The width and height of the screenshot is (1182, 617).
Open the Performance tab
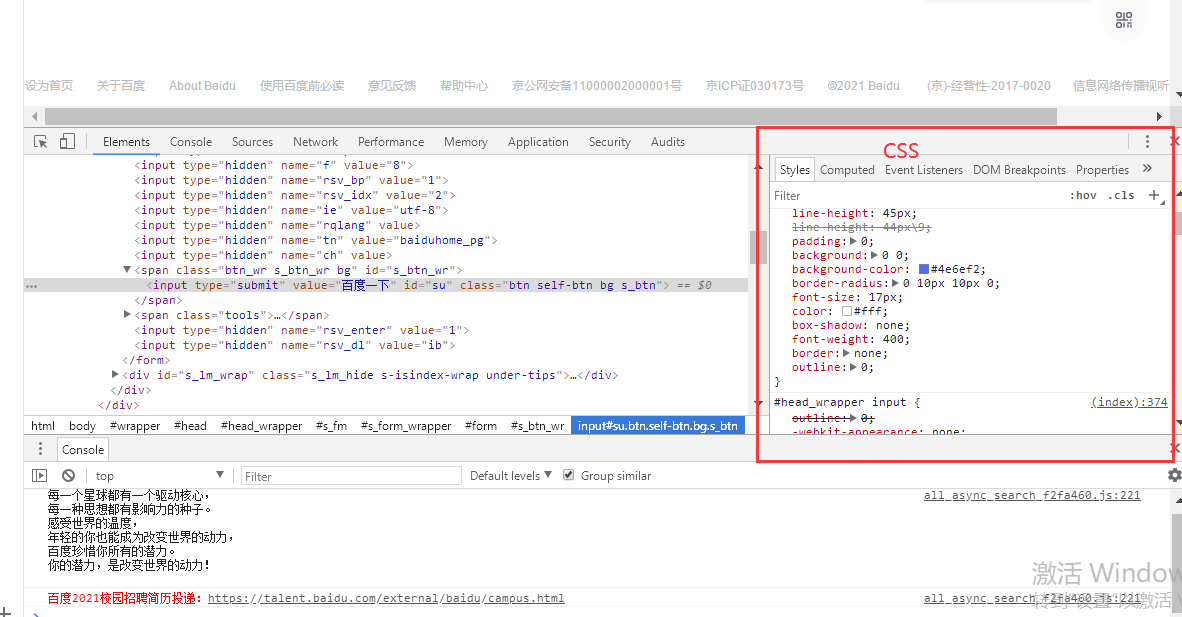coord(390,142)
